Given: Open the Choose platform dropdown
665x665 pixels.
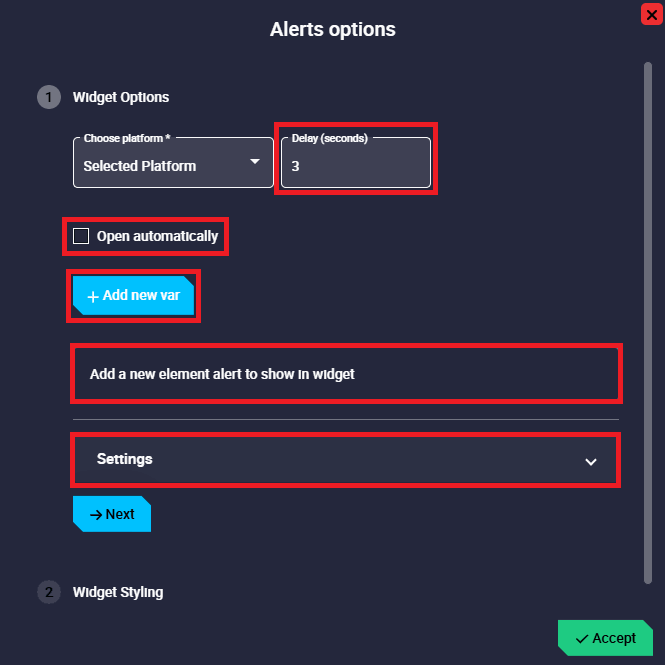Looking at the screenshot, I should pos(172,163).
